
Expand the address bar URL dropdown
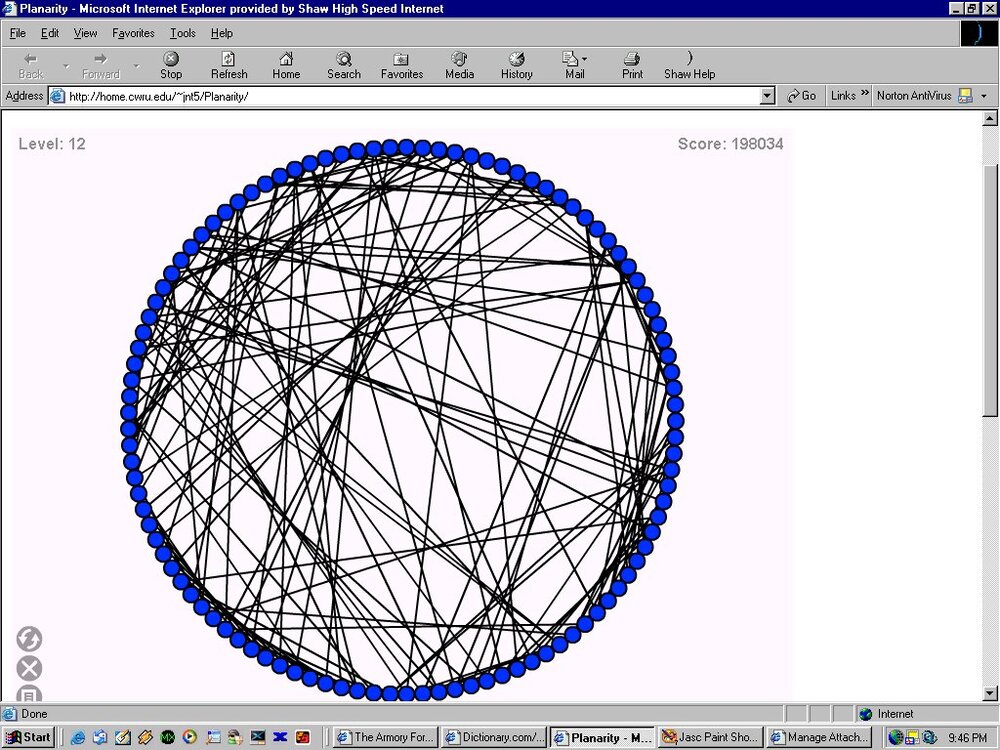[768, 96]
